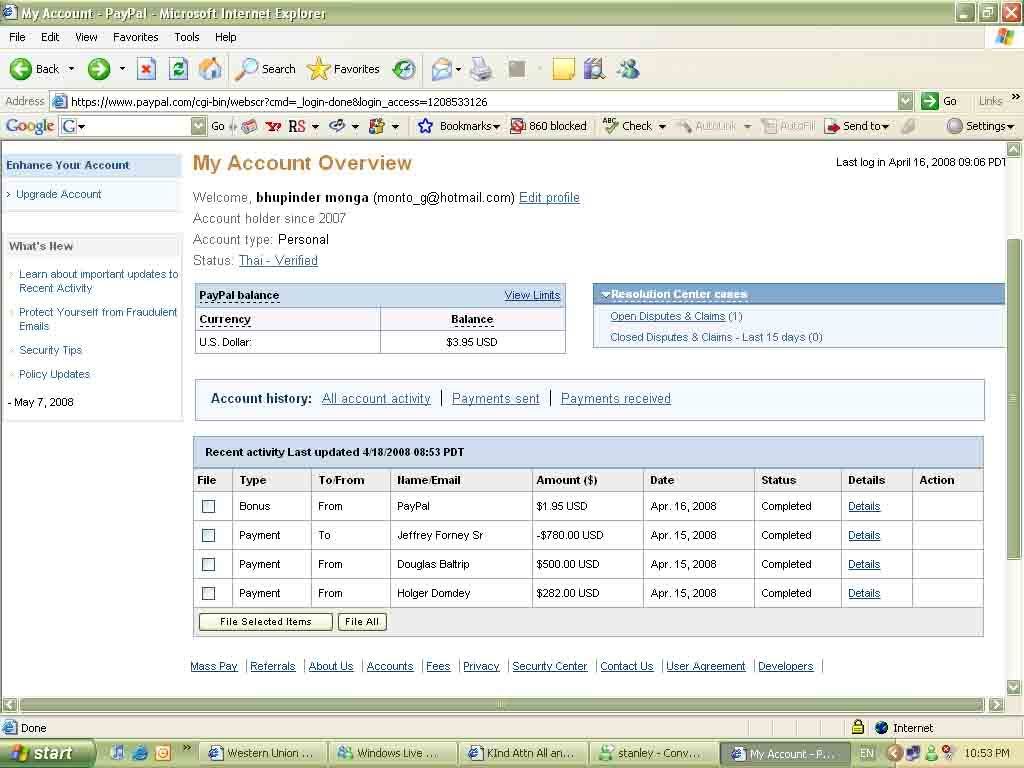Open the Security Center footer link
Screen dimensions: 1024x768
click(550, 666)
